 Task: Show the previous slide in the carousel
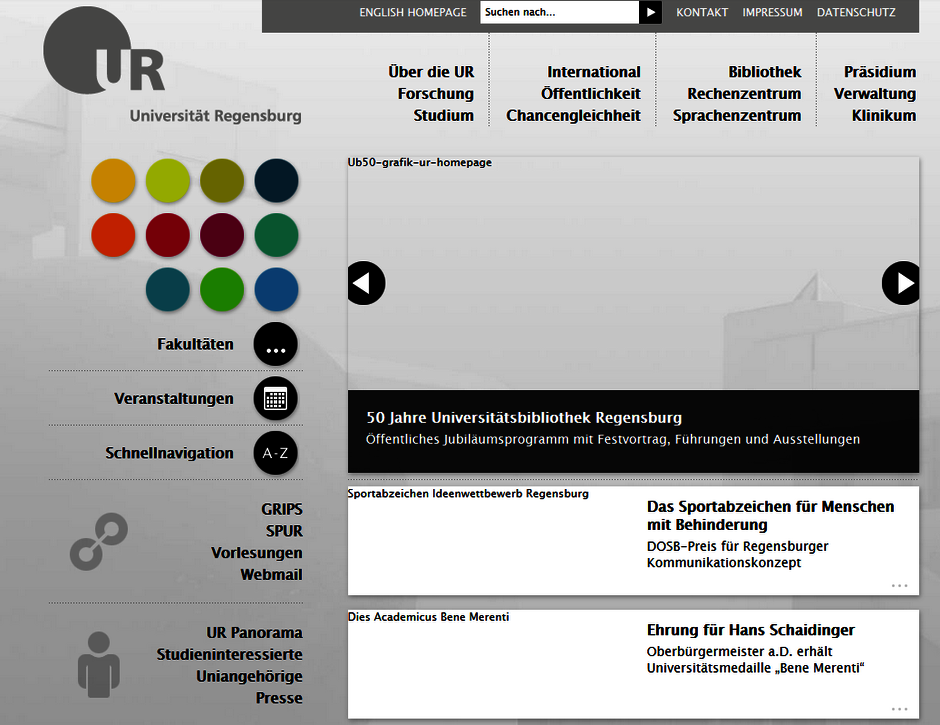[x=365, y=283]
